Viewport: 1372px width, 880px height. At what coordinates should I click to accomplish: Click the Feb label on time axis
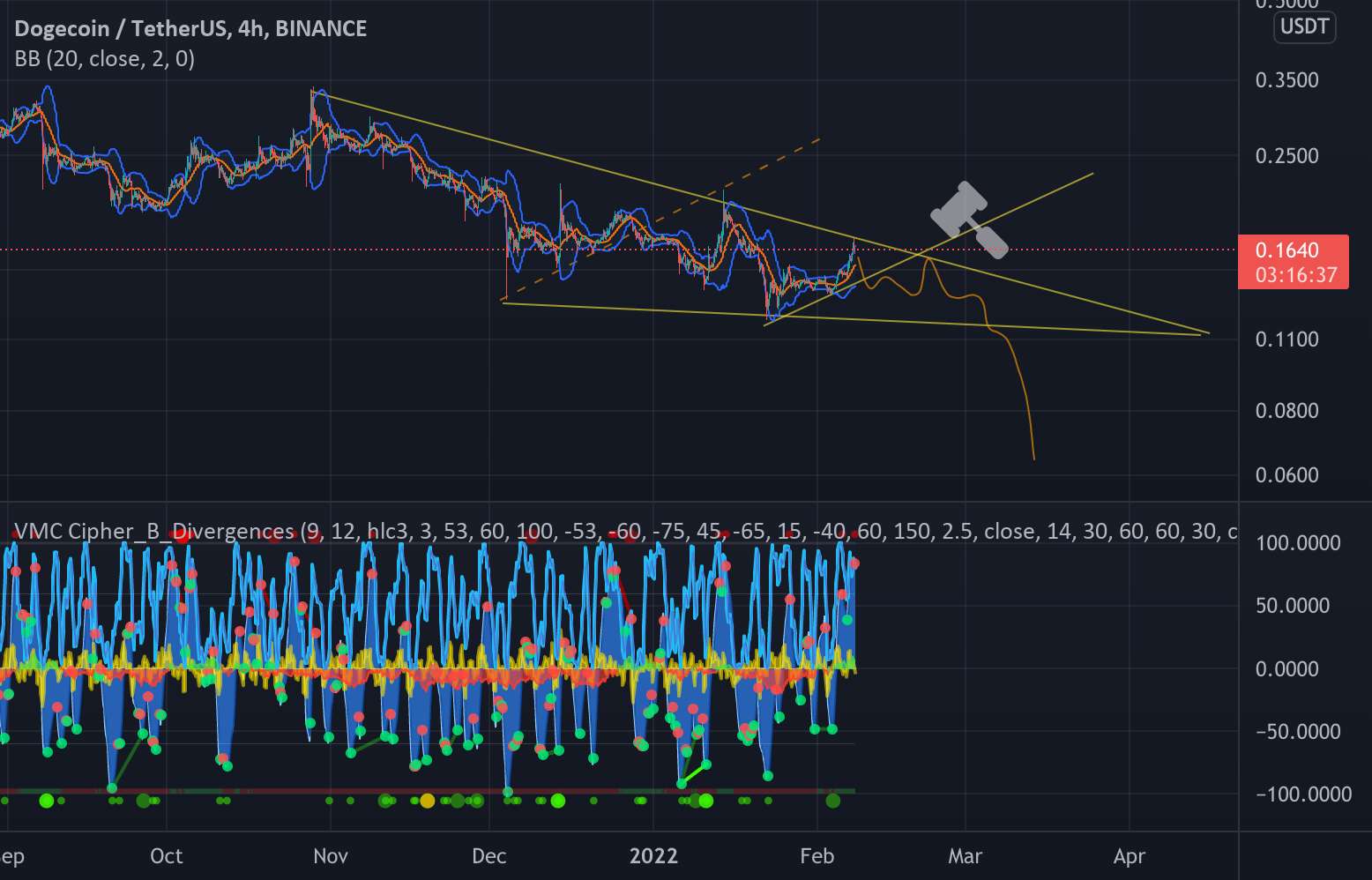(816, 856)
